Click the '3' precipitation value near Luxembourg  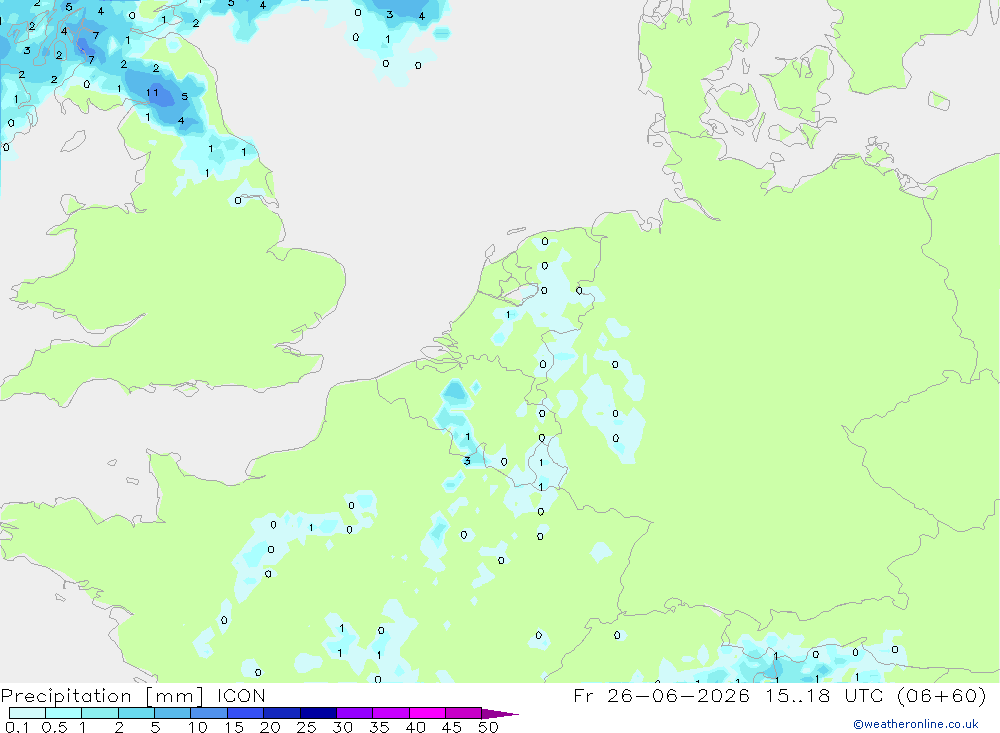point(467,461)
